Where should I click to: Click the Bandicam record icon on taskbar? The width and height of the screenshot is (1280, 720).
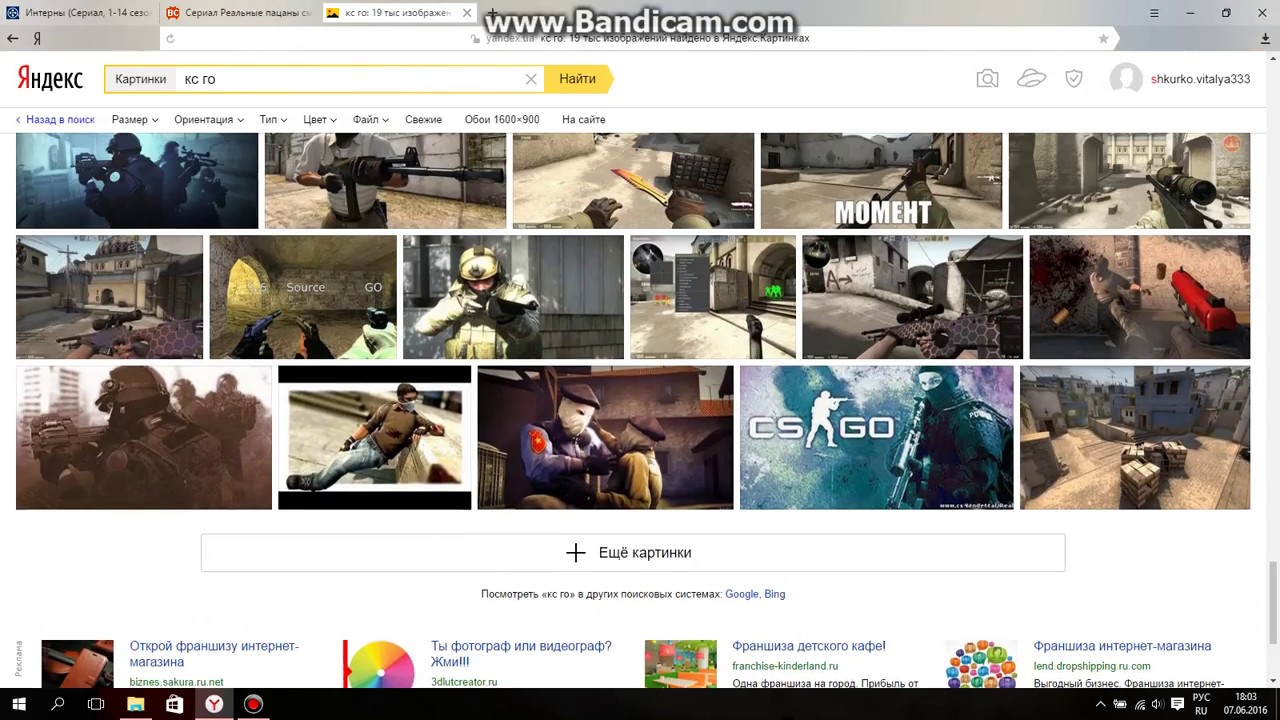253,704
